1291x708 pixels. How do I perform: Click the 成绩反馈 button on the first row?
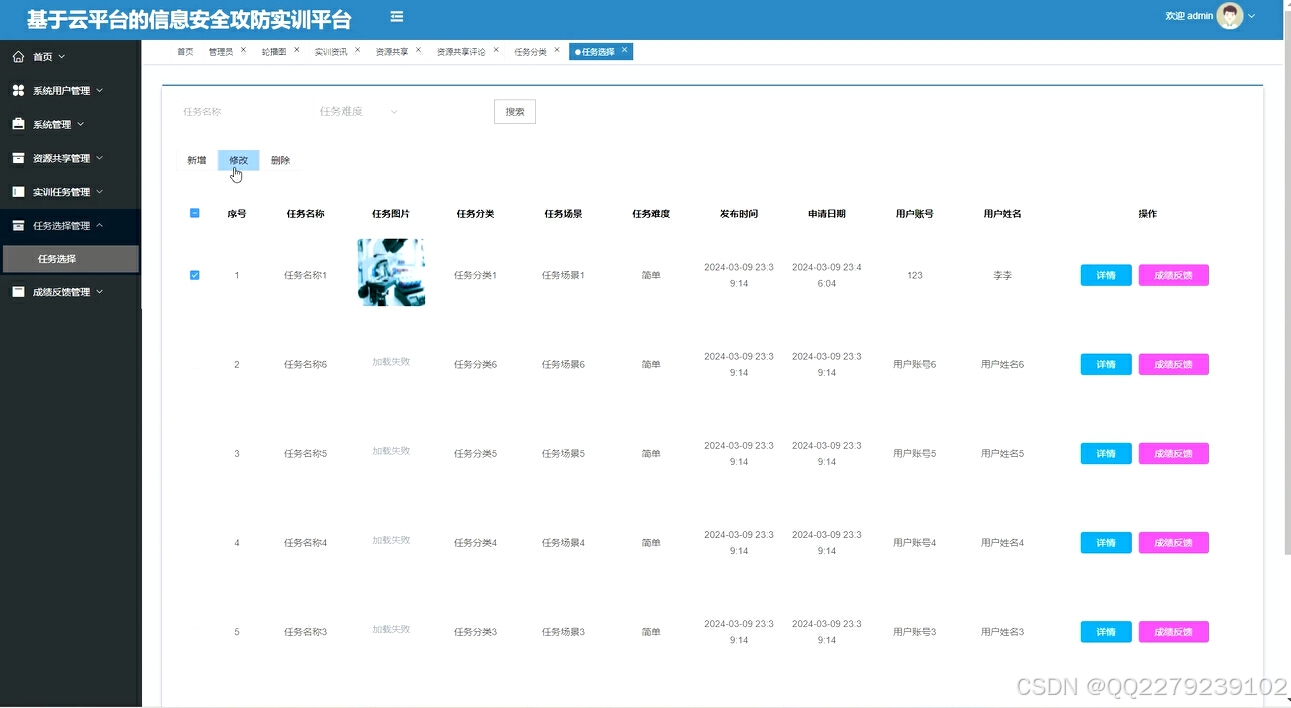(1173, 274)
